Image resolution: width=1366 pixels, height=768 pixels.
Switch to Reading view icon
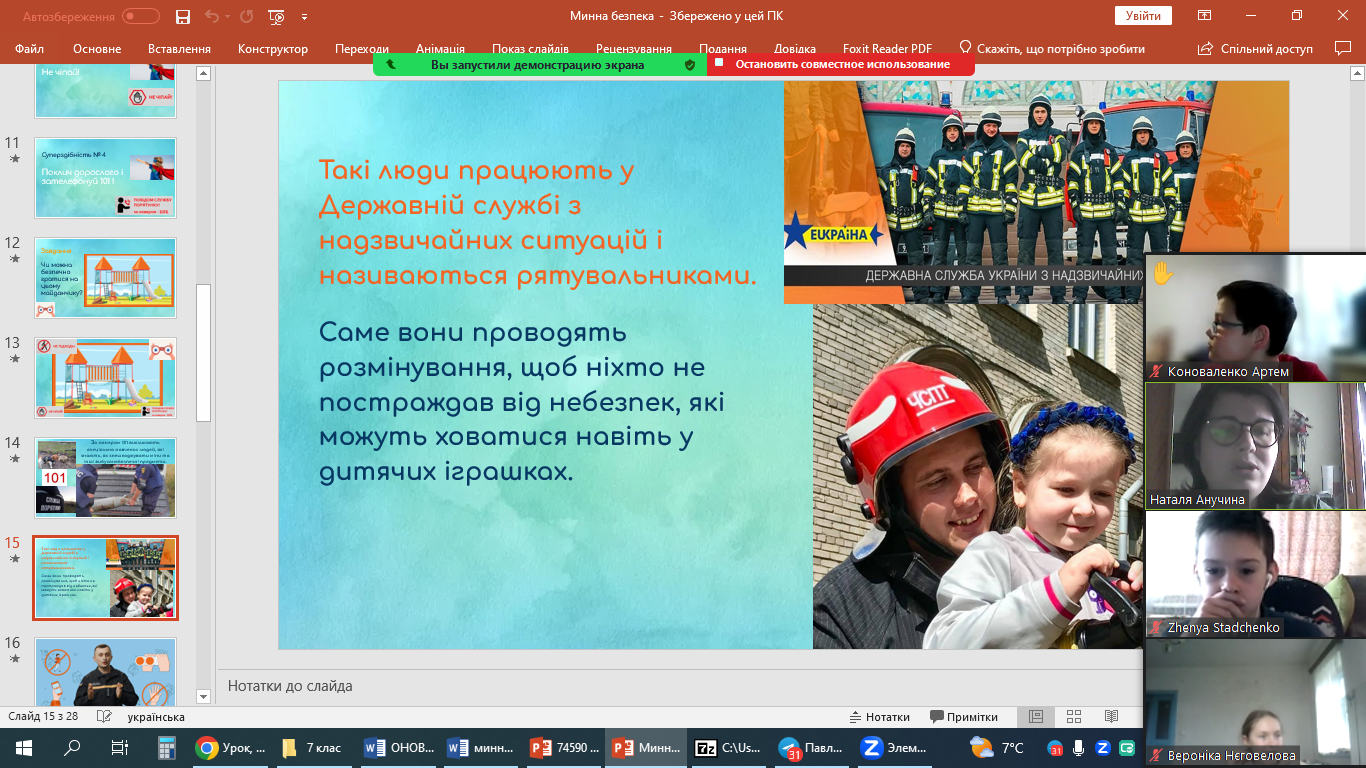(x=1111, y=717)
